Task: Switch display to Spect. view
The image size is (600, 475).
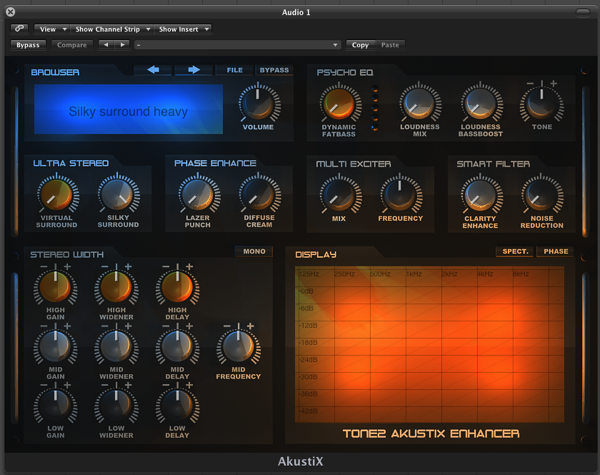Action: click(514, 252)
